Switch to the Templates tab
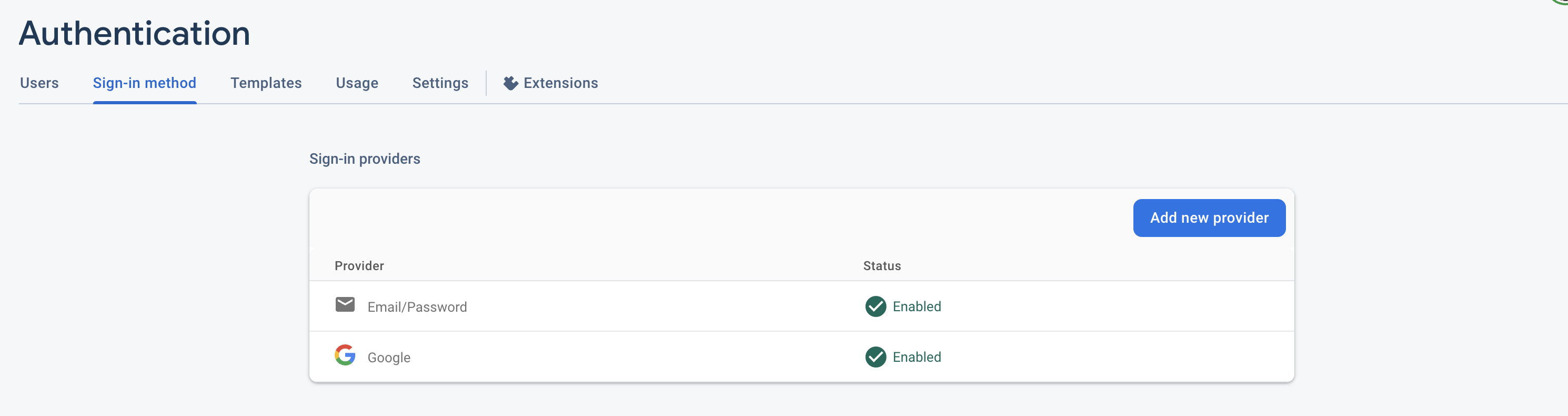The width and height of the screenshot is (1568, 416). click(265, 83)
